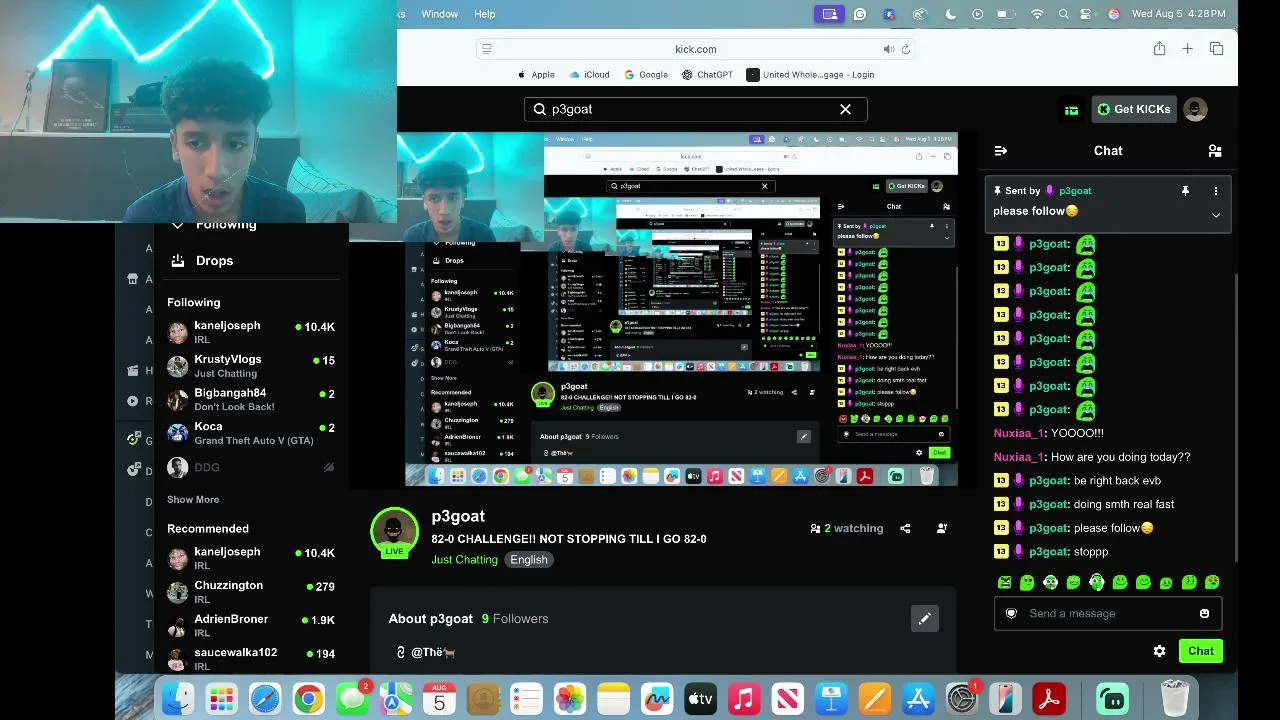
Task: Open Adobe Acrobat from the Dock
Action: pos(1049,698)
